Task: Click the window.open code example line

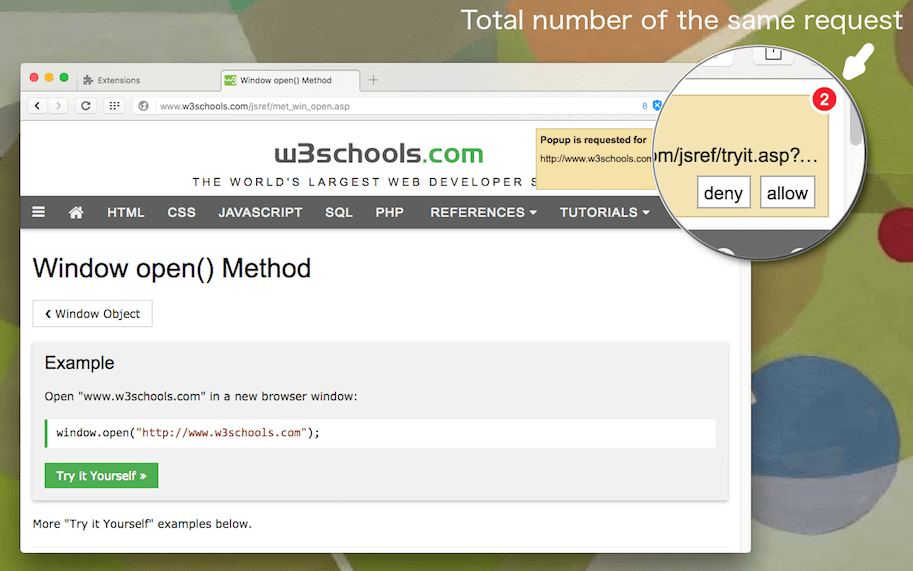Action: (x=380, y=433)
